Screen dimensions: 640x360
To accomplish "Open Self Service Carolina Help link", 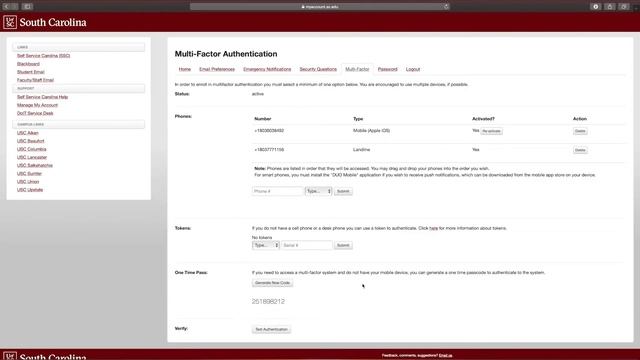I will (x=42, y=97).
